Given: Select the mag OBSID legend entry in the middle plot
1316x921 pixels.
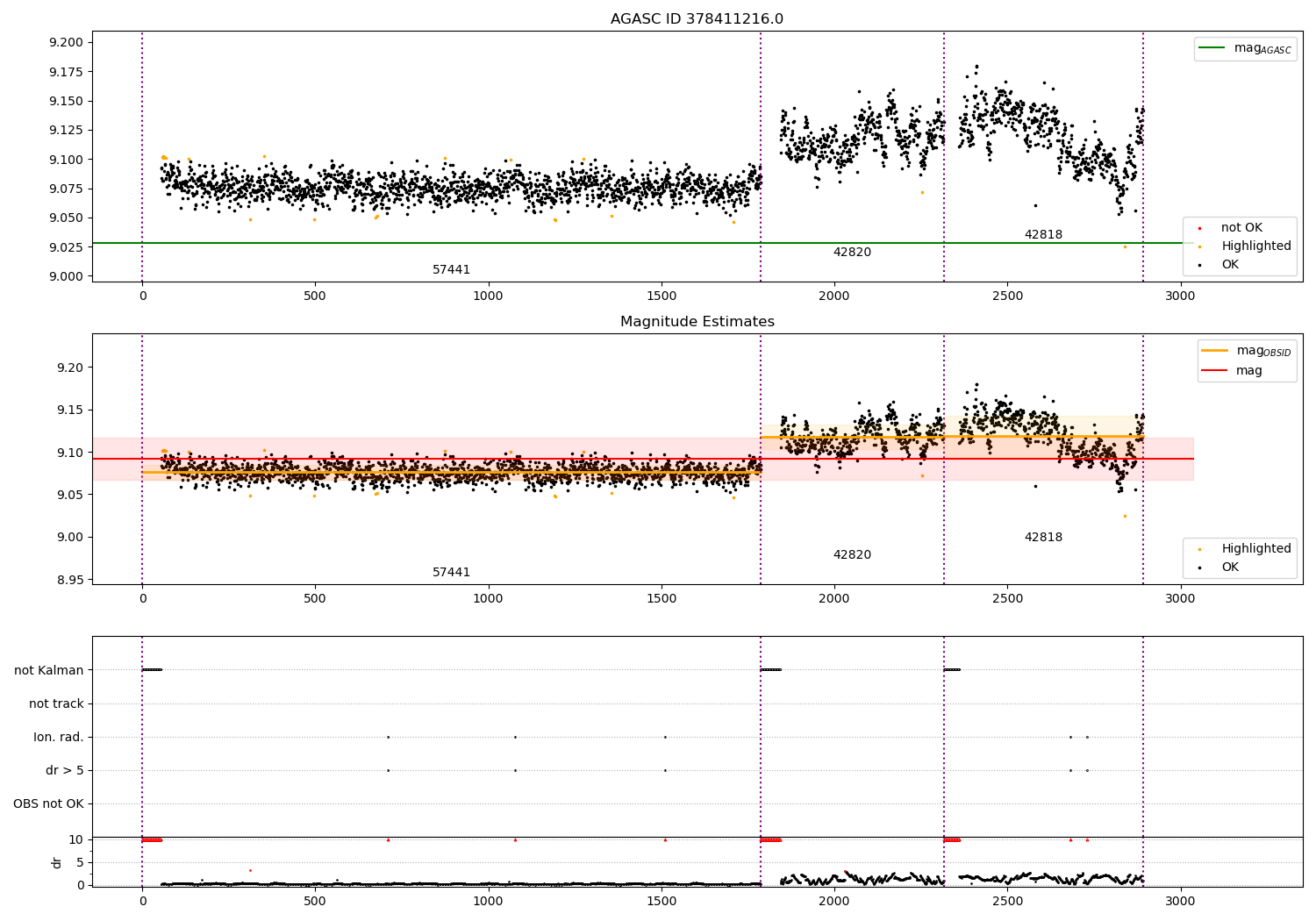Looking at the screenshot, I should 1245,351.
